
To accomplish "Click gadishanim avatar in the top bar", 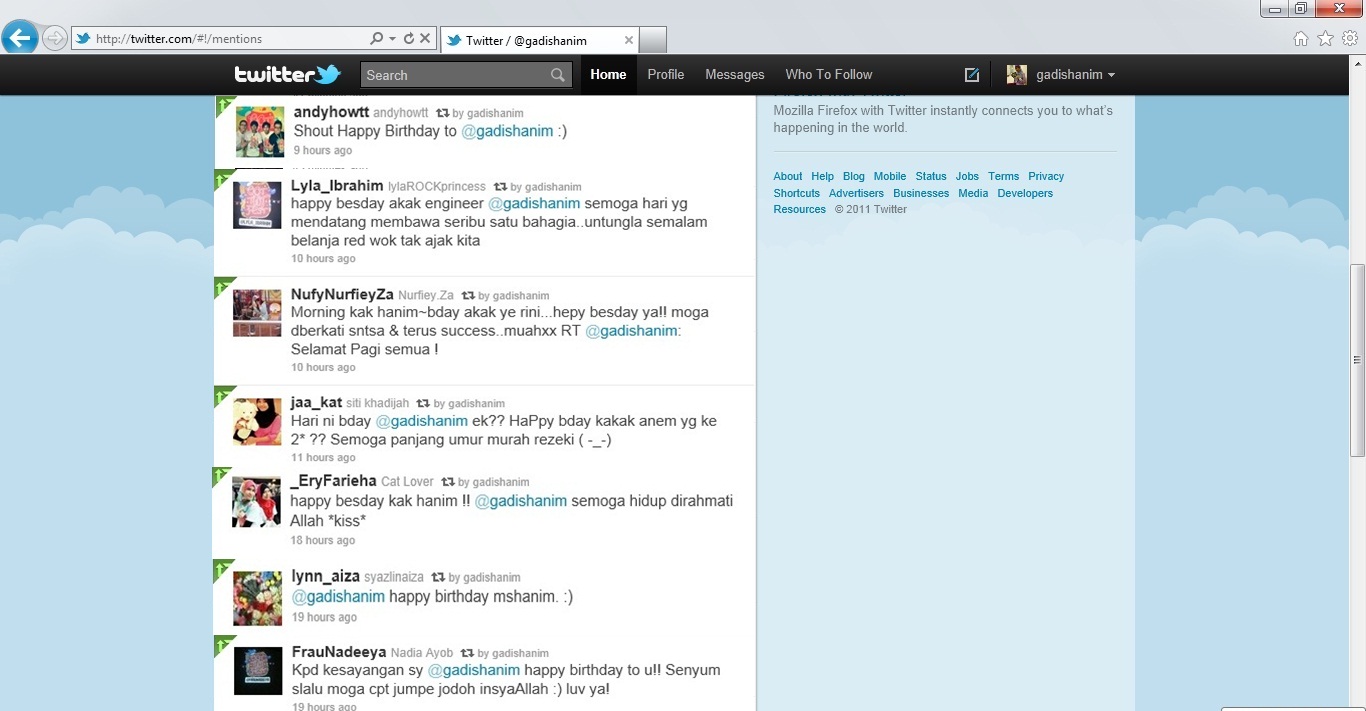I will point(1017,74).
